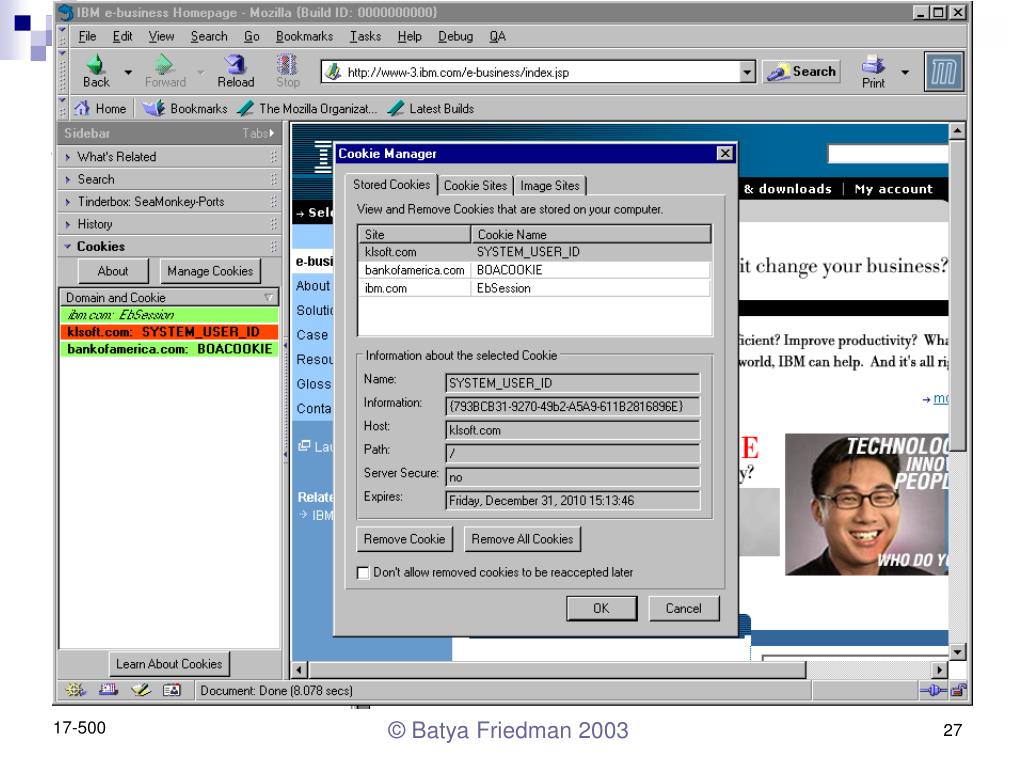Switch to the Stored Cookies tab
This screenshot has width=1024, height=768.
click(x=391, y=185)
